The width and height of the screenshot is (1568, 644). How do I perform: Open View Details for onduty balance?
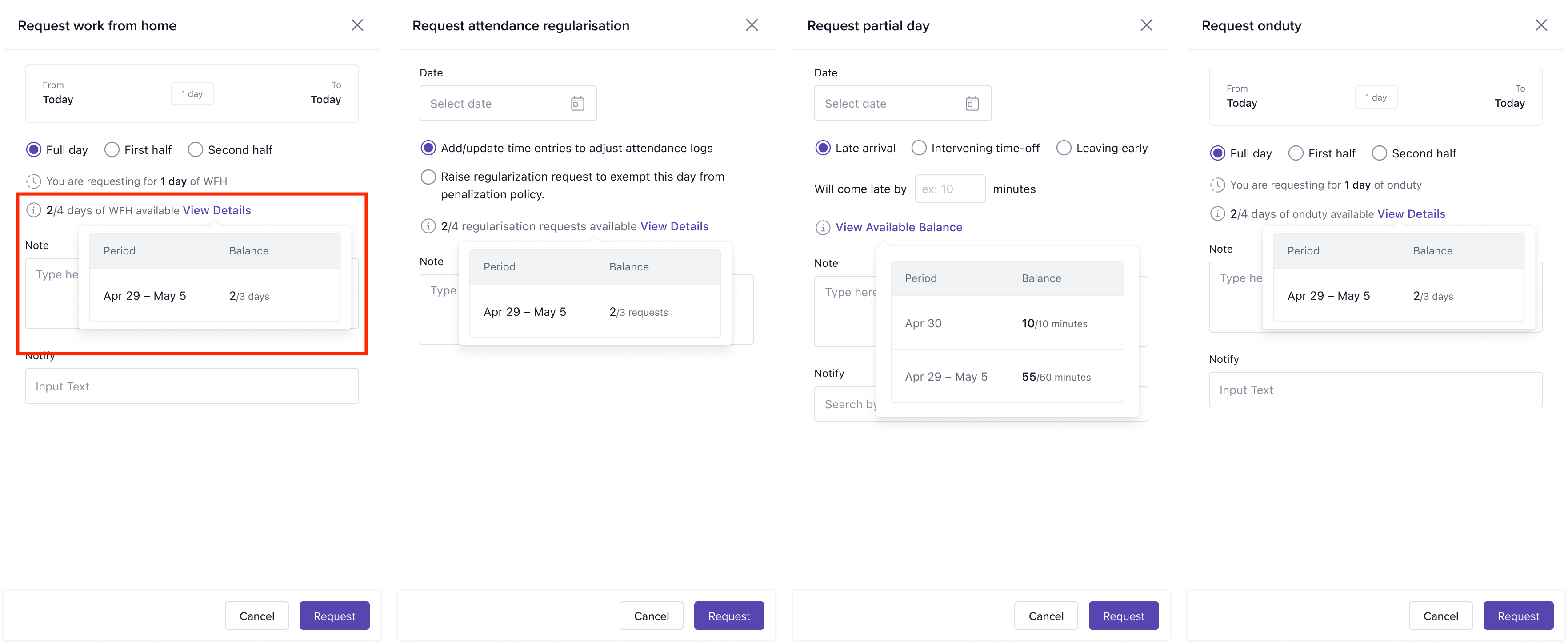click(1411, 214)
